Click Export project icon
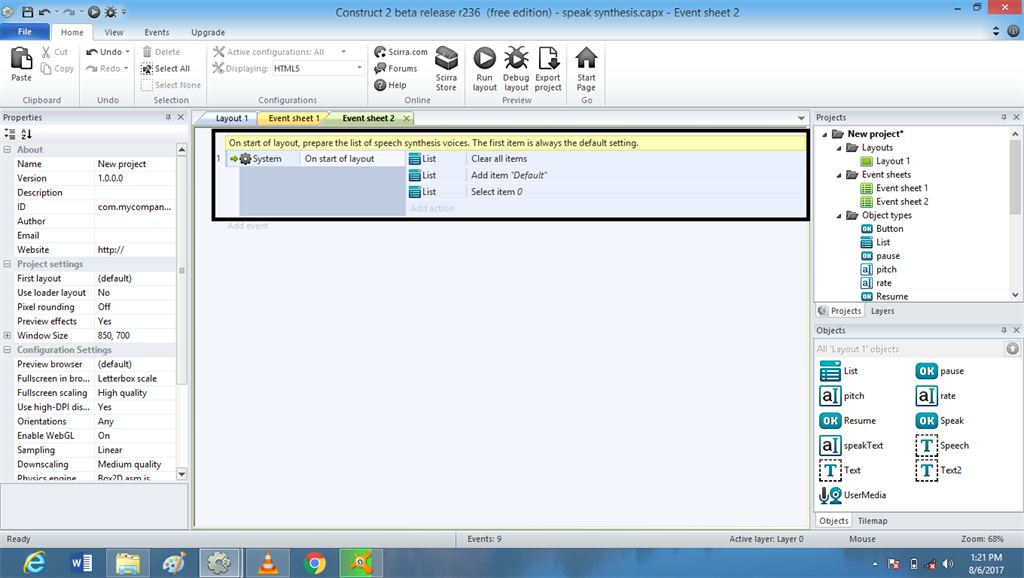 pos(548,58)
